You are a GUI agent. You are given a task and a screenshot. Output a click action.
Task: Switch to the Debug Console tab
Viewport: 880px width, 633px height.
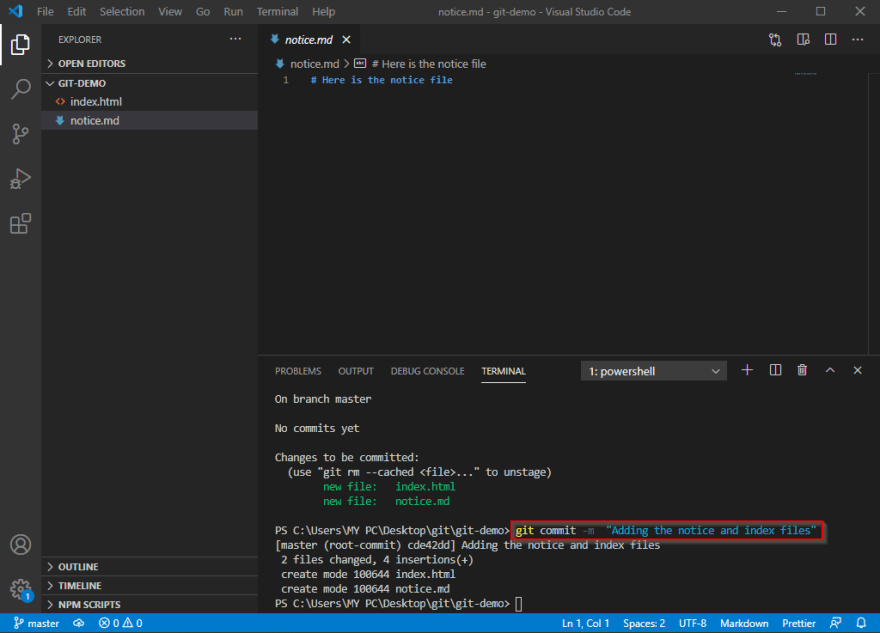tap(428, 371)
